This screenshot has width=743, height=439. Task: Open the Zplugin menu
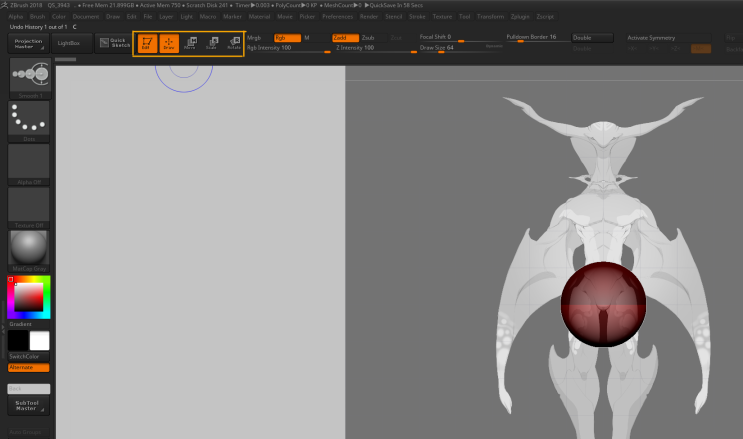coord(521,17)
